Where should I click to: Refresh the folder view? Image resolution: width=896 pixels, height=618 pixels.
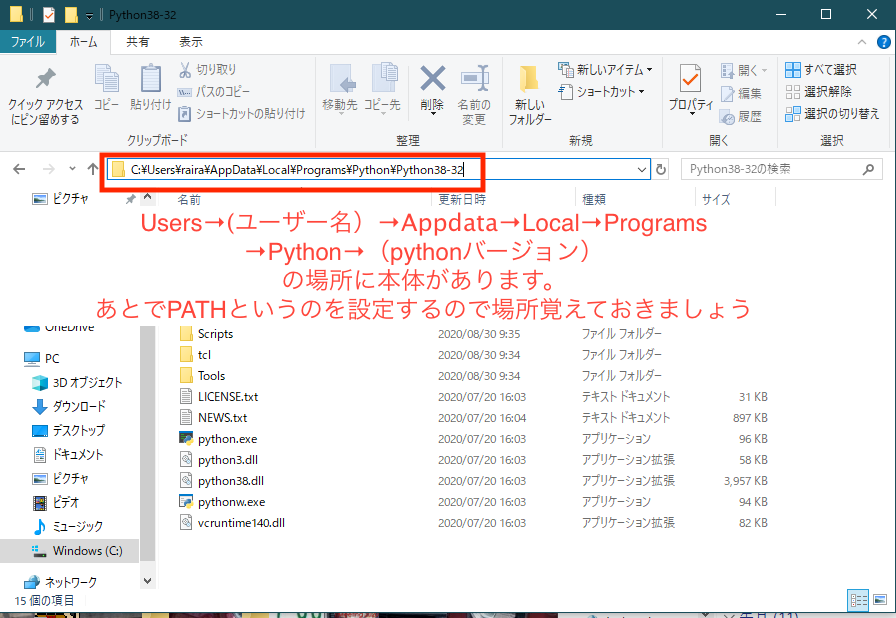coord(661,170)
